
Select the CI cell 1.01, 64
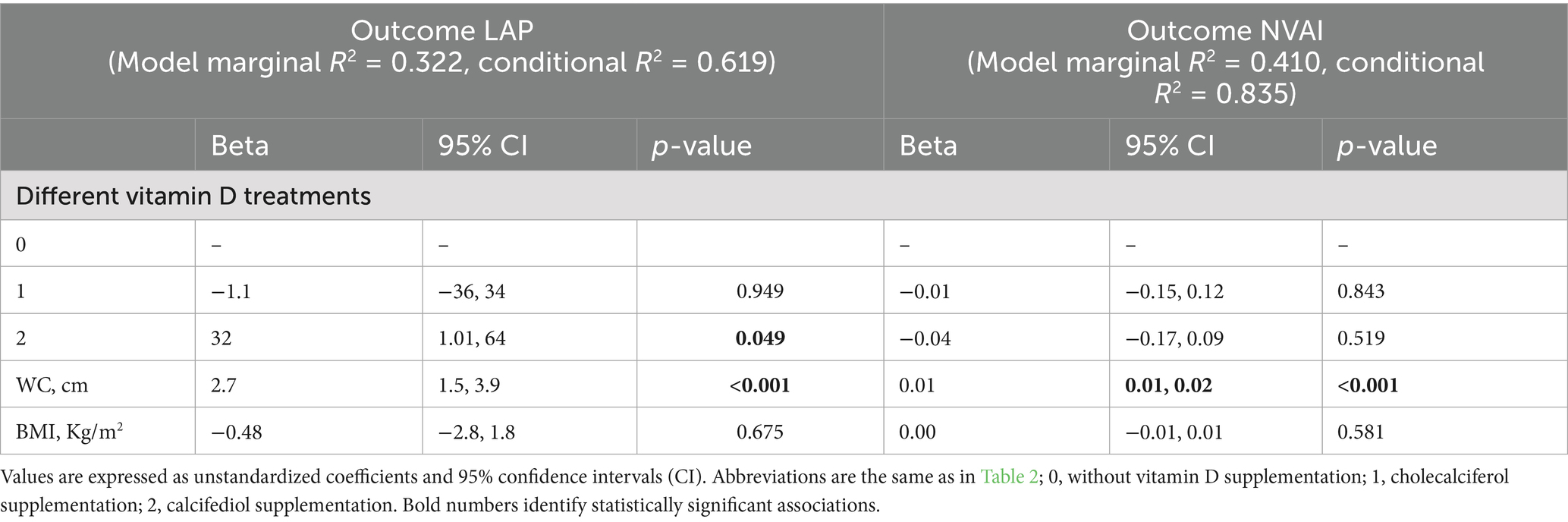pyautogui.click(x=472, y=338)
